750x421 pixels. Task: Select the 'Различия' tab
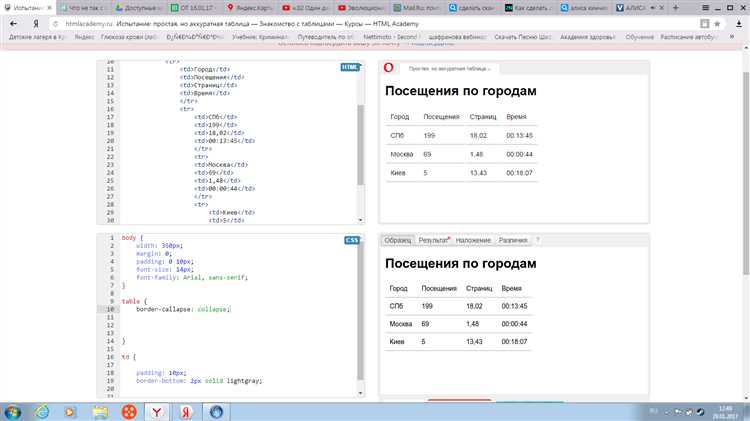(513, 240)
